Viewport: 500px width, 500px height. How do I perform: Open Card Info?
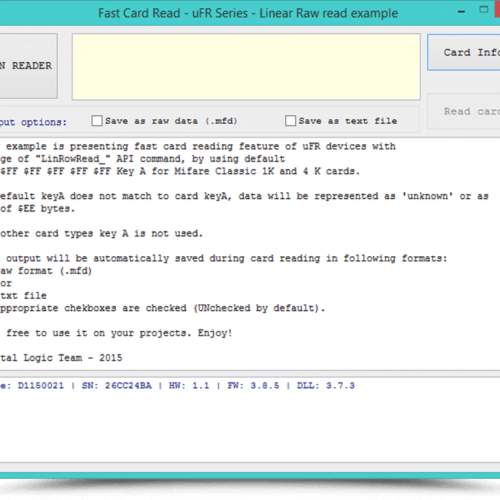tap(464, 52)
